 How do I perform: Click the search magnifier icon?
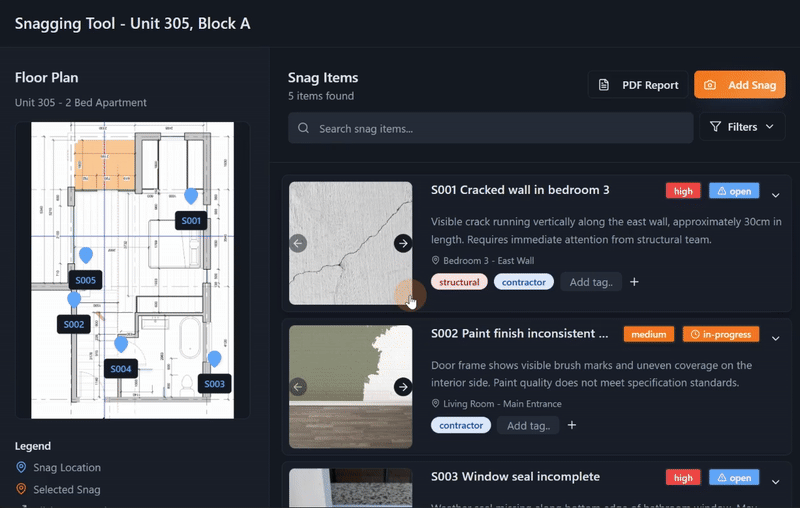click(x=304, y=128)
